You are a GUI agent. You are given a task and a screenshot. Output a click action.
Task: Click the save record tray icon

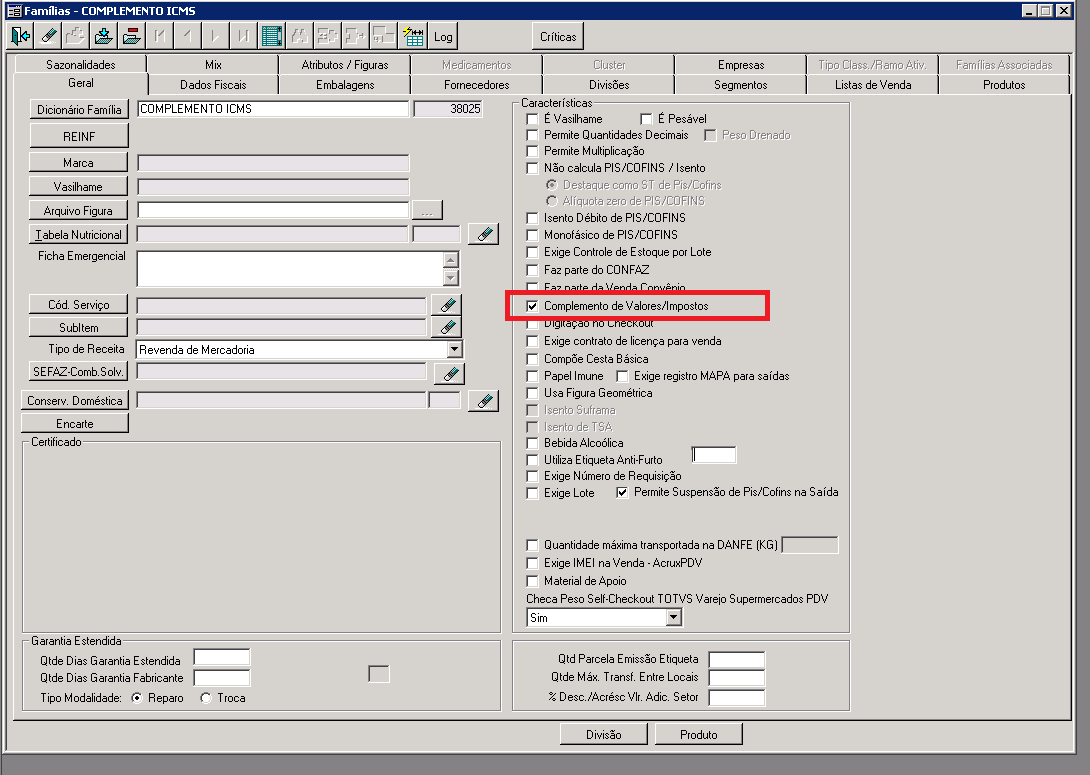pyautogui.click(x=104, y=36)
